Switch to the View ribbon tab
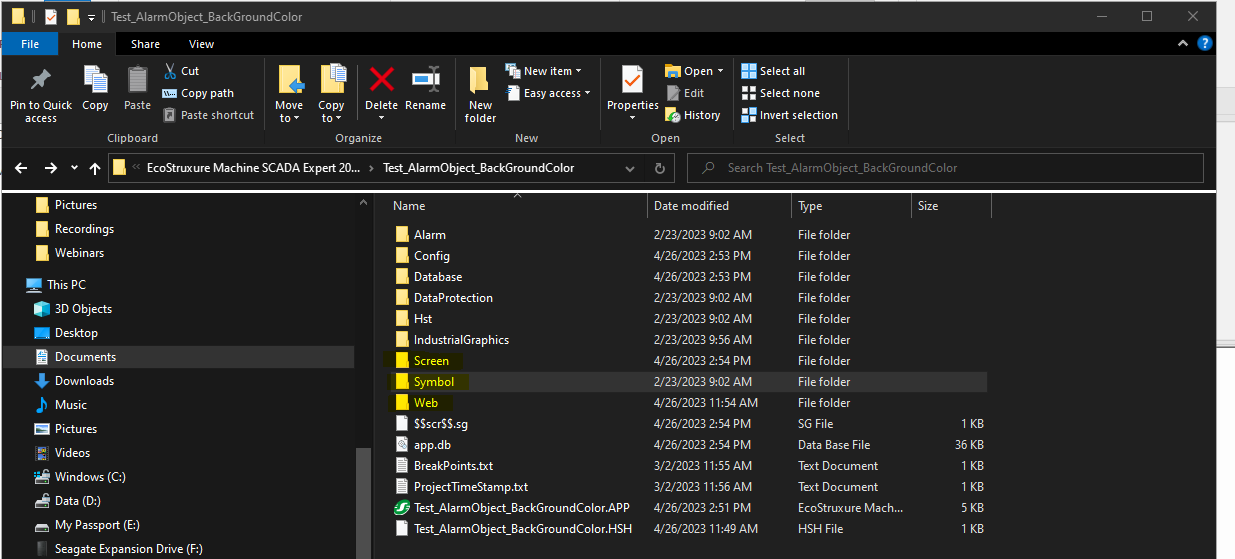The height and width of the screenshot is (559, 1235). tap(201, 44)
